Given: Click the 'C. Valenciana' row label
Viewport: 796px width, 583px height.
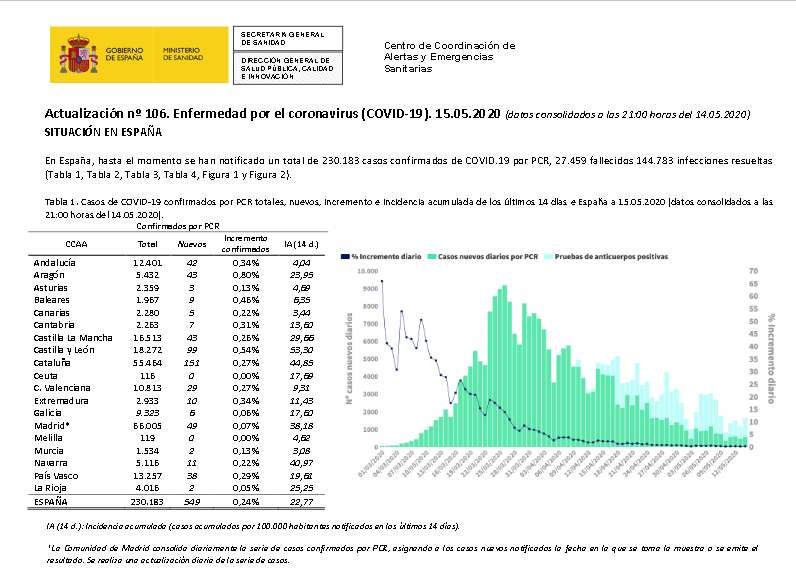Looking at the screenshot, I should [62, 388].
